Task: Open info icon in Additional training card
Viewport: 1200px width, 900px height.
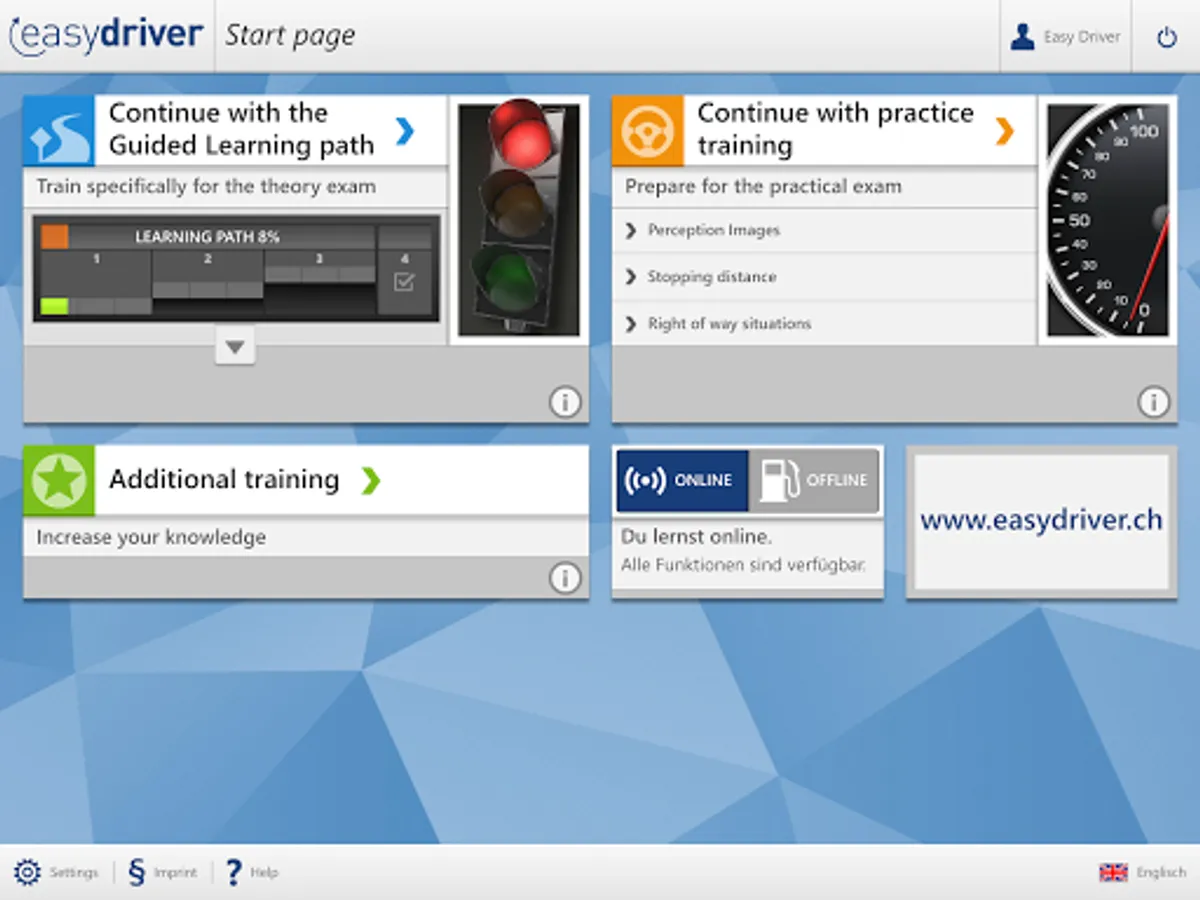Action: pos(565,578)
